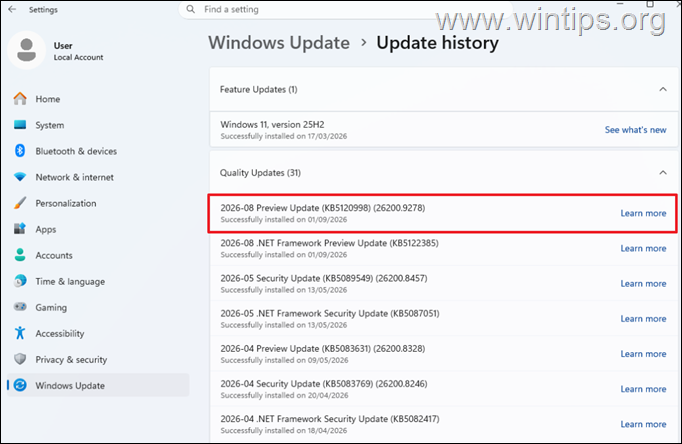This screenshot has width=682, height=444.
Task: Click 2026-08 .NET Framework Preview Update title
Action: [329, 243]
